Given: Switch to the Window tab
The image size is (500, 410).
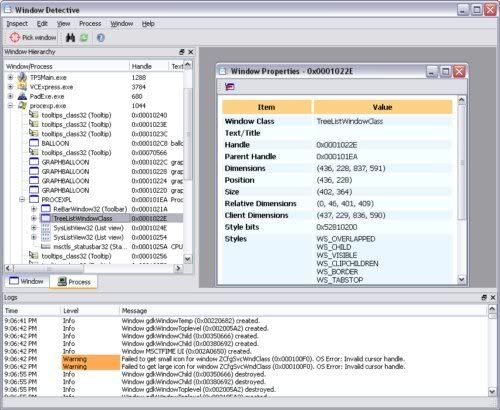Looking at the screenshot, I should 26,281.
